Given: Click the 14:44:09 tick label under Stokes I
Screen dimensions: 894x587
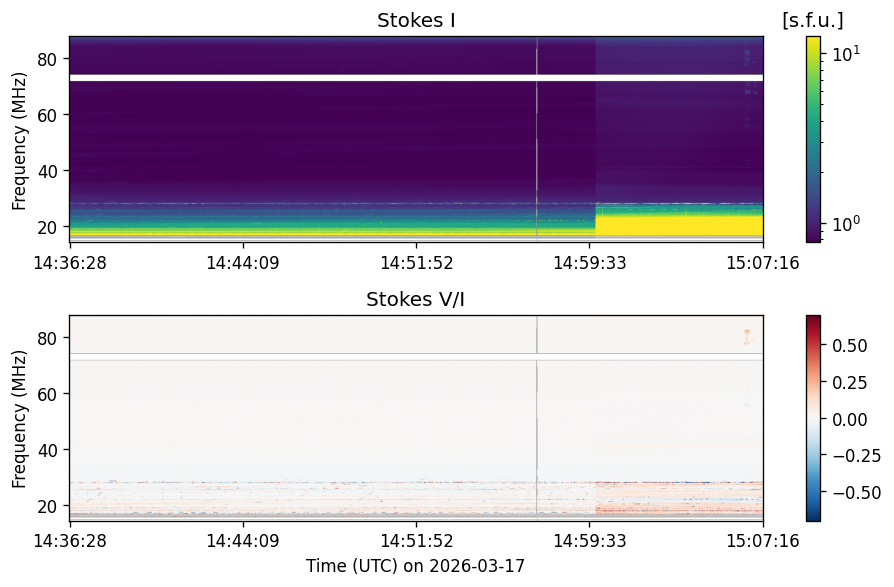Looking at the screenshot, I should [243, 263].
